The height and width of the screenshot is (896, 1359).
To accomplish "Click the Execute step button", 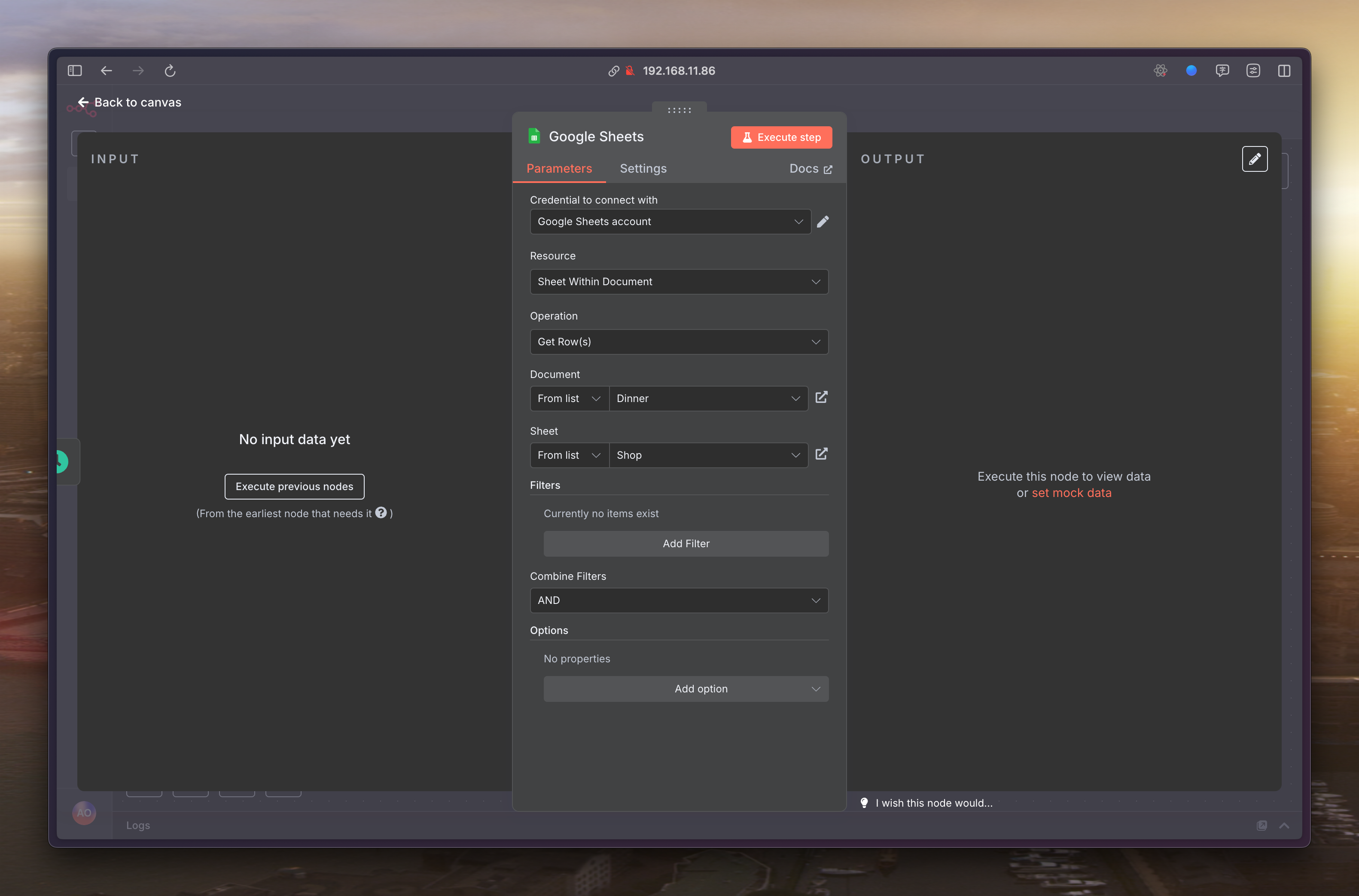I will (x=781, y=137).
